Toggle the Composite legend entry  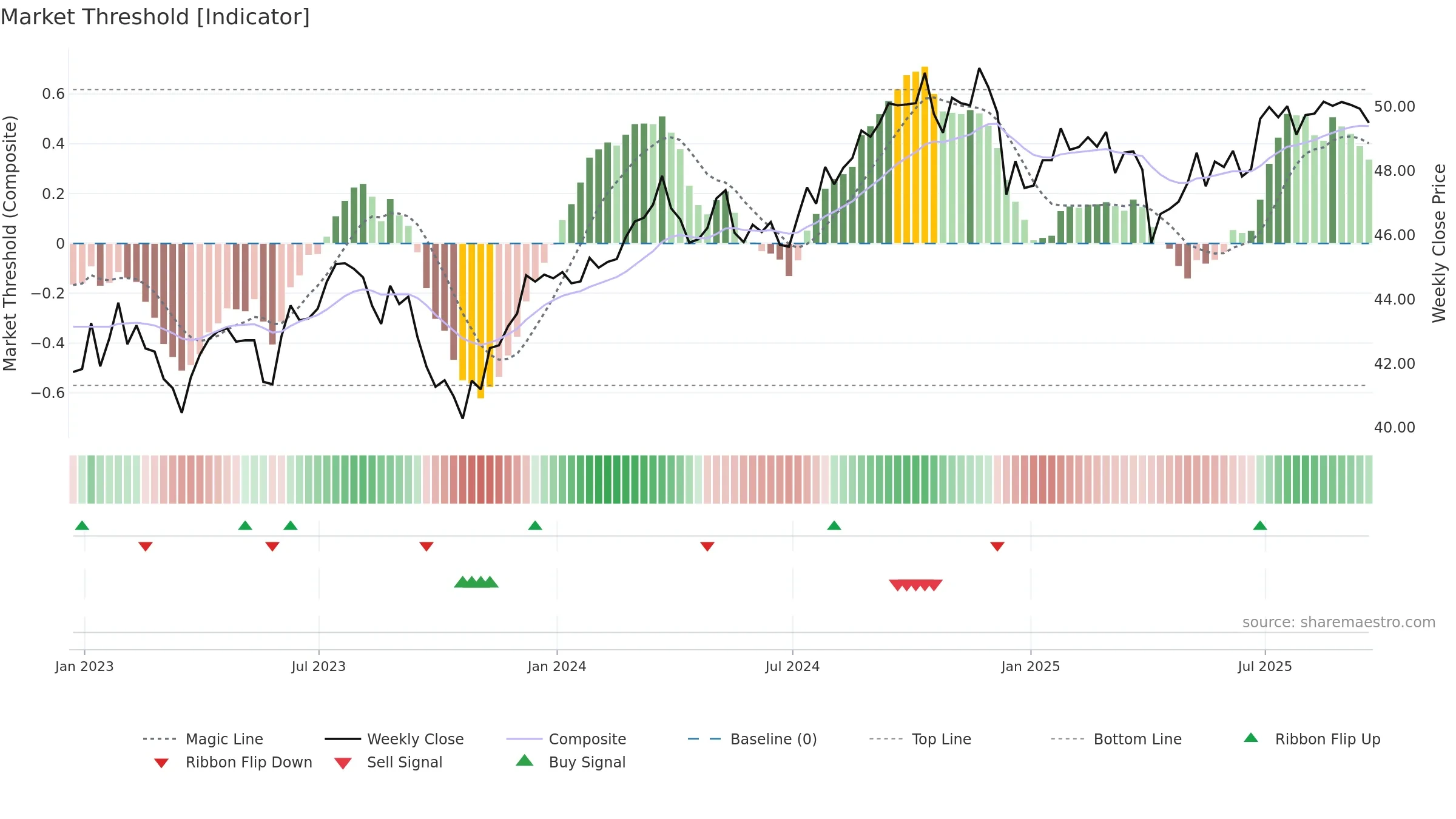point(566,739)
